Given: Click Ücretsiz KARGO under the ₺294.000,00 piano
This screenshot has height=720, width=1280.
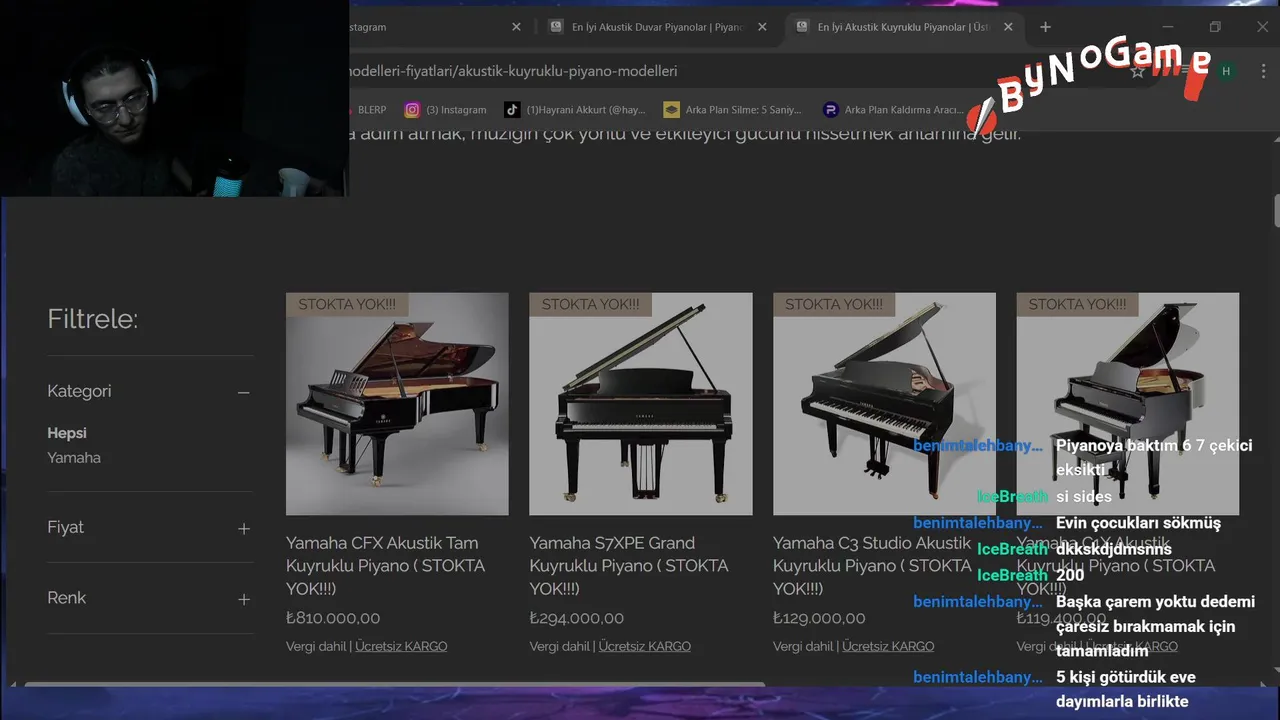Looking at the screenshot, I should coord(645,647).
